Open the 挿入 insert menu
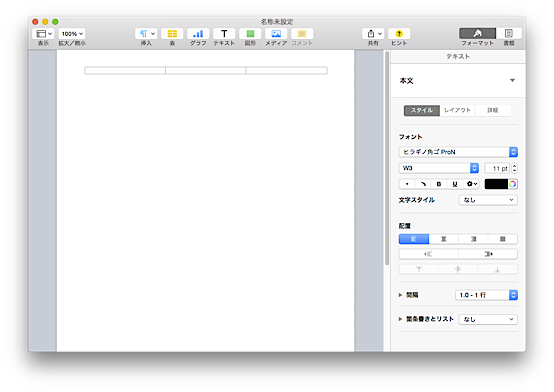554x392 pixels. tap(146, 34)
